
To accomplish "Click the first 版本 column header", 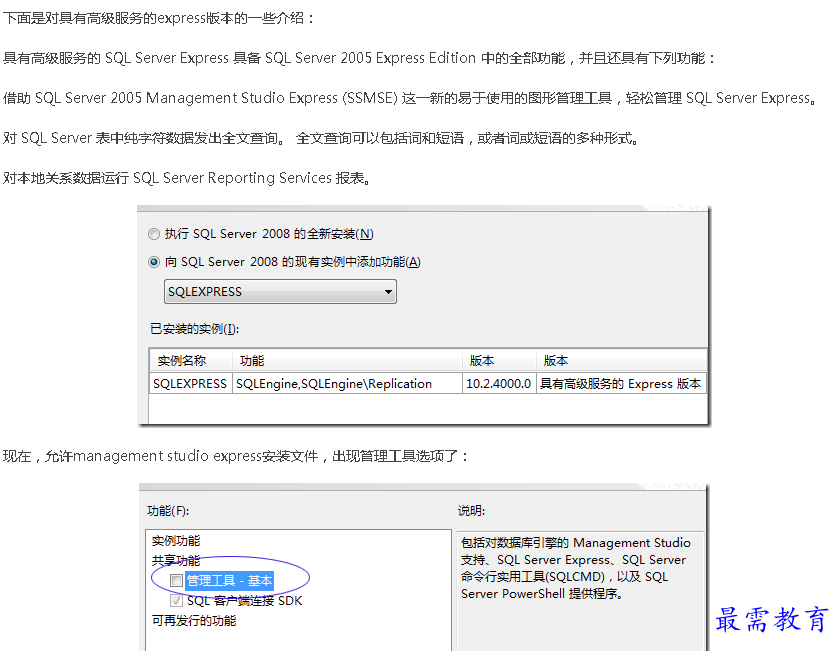I will pos(499,361).
